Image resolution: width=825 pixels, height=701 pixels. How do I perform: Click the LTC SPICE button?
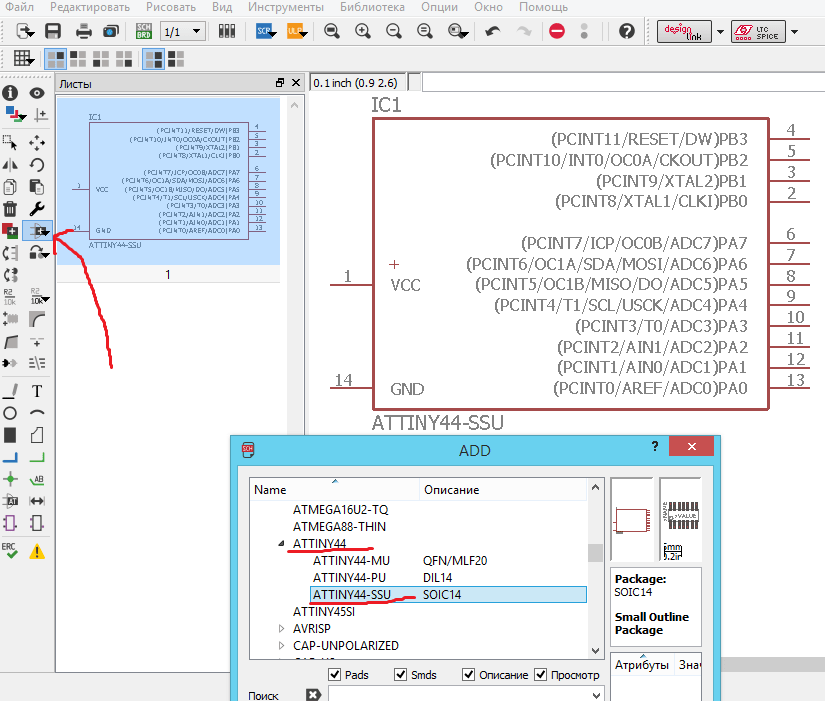coord(758,32)
